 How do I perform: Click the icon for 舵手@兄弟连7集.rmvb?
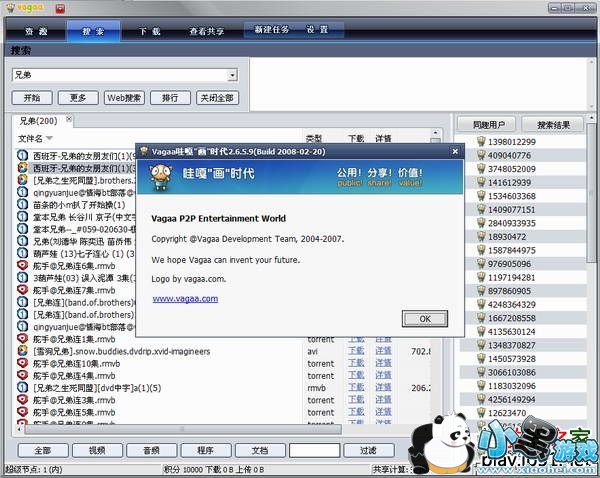pyautogui.click(x=23, y=290)
